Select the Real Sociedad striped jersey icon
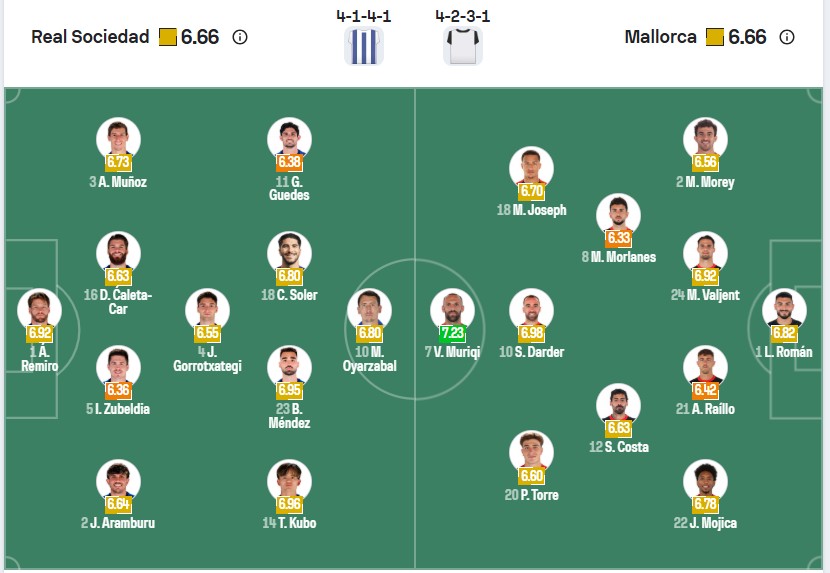This screenshot has height=573, width=830. coord(364,46)
